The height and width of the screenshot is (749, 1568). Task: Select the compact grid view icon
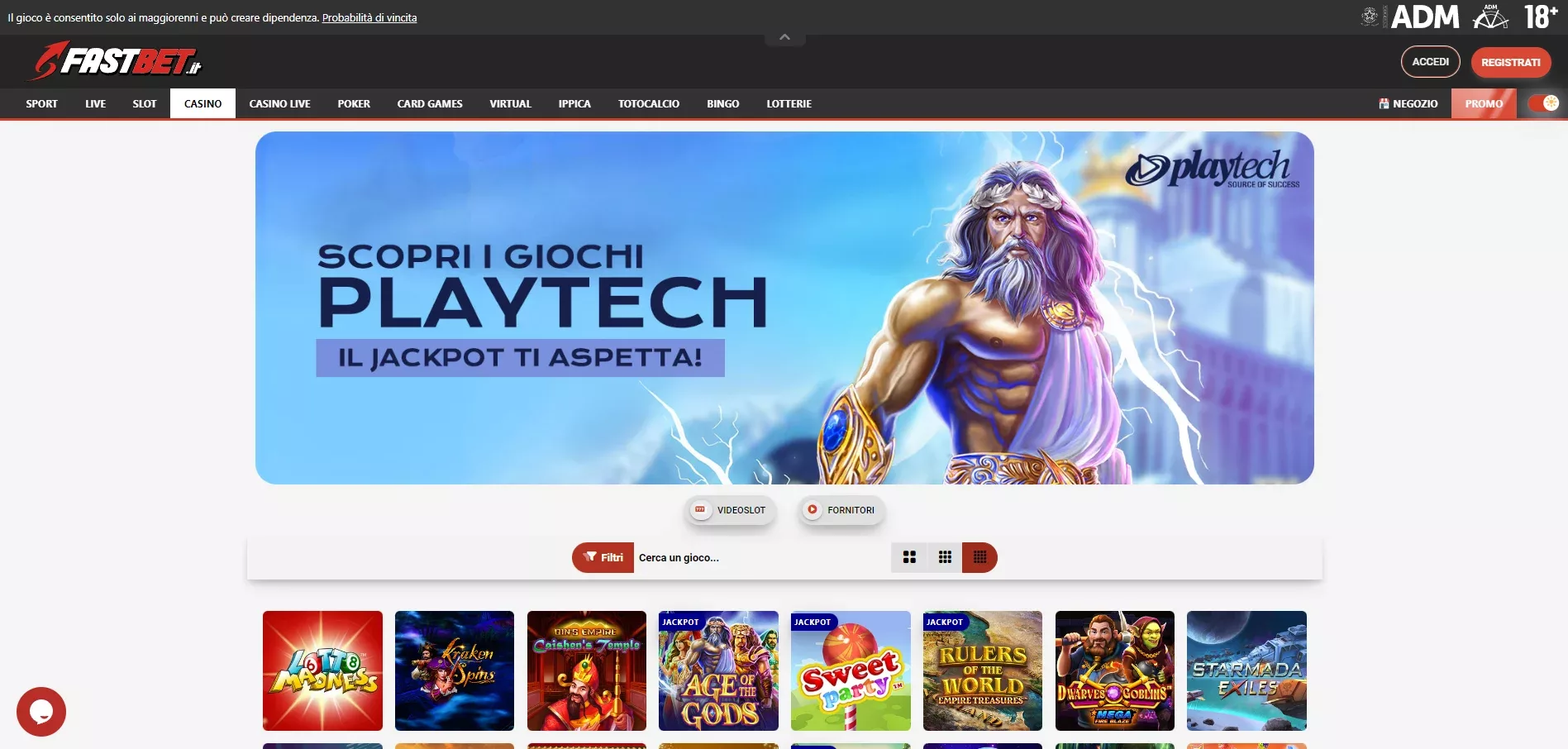(x=980, y=557)
